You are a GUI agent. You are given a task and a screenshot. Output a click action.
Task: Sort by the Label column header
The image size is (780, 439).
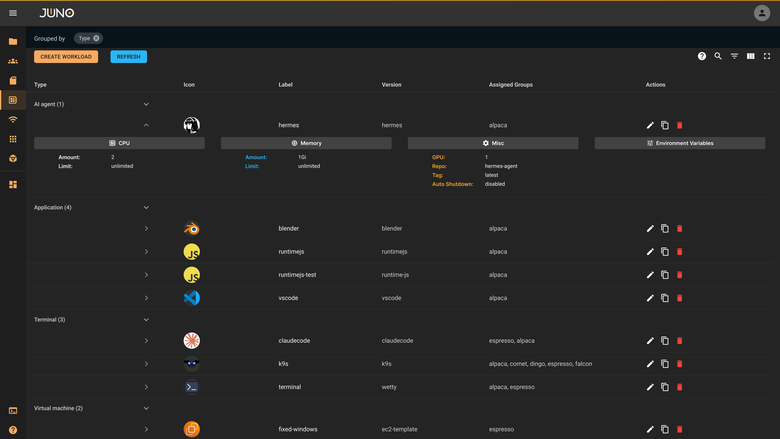coord(286,85)
